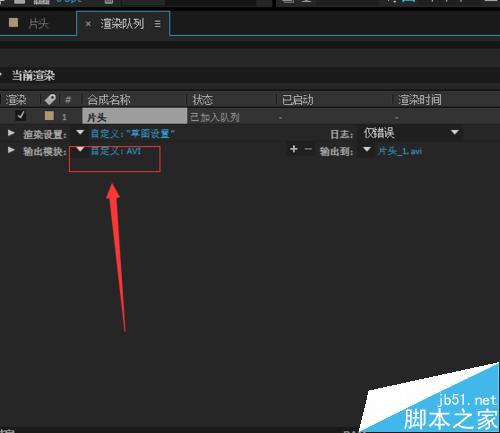Open the 自定义: "草图设置" render settings link
The width and height of the screenshot is (500, 433).
click(132, 134)
